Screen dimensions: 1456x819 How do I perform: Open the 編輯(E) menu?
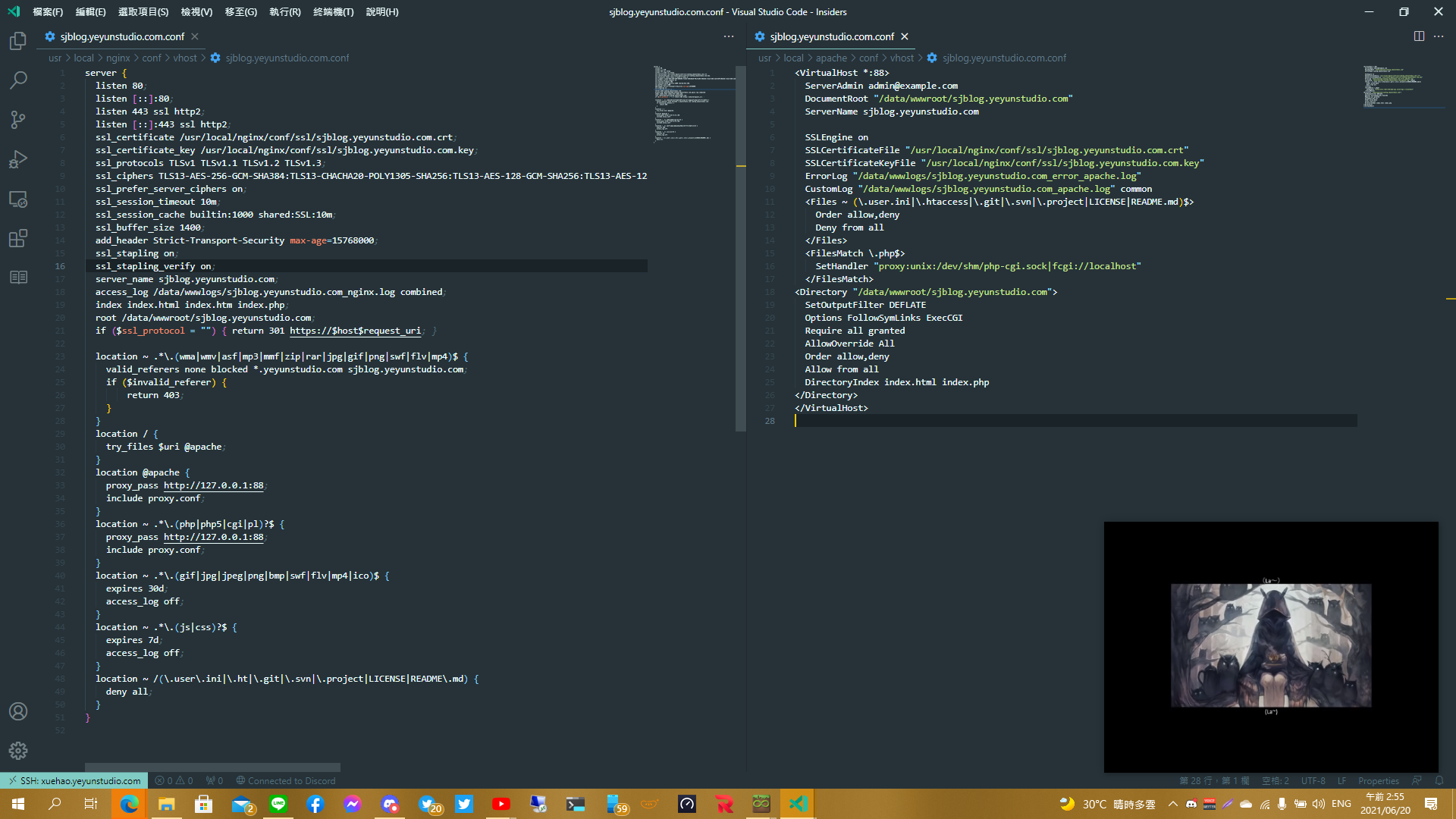tap(90, 11)
